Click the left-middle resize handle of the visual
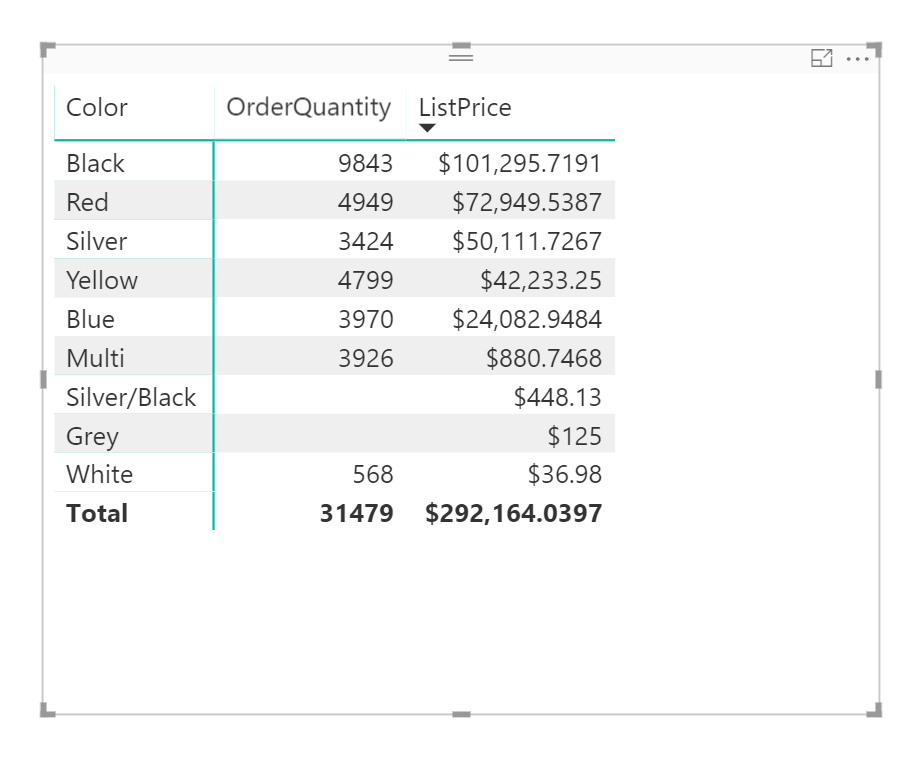Screen dimensions: 915x766 [44, 380]
